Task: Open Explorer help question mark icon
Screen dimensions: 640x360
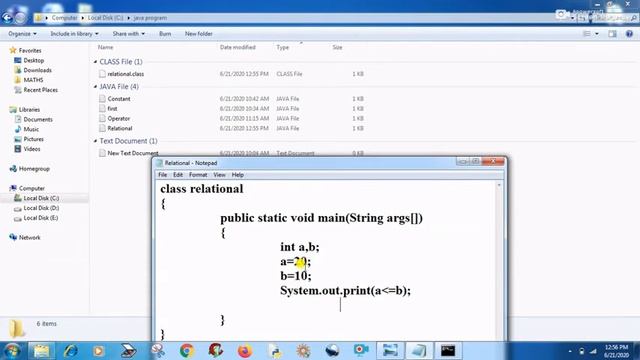Action: (629, 34)
